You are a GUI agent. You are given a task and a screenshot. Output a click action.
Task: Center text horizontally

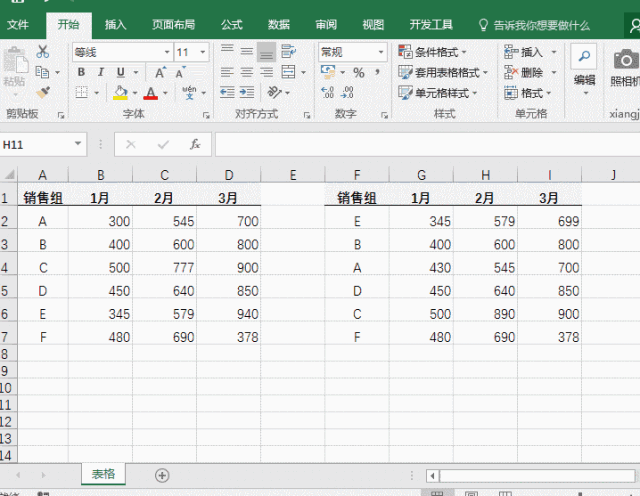[x=247, y=73]
